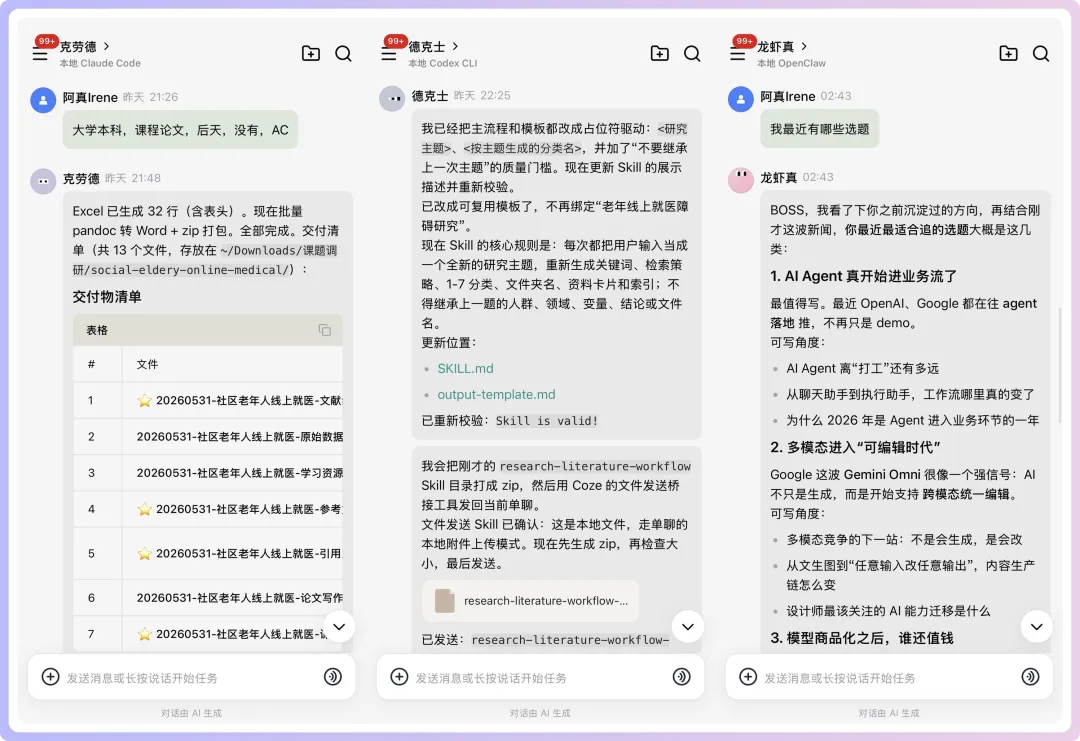The width and height of the screenshot is (1080, 741).
Task: Click user message 我最近有哪些选题
Action: click(x=820, y=129)
